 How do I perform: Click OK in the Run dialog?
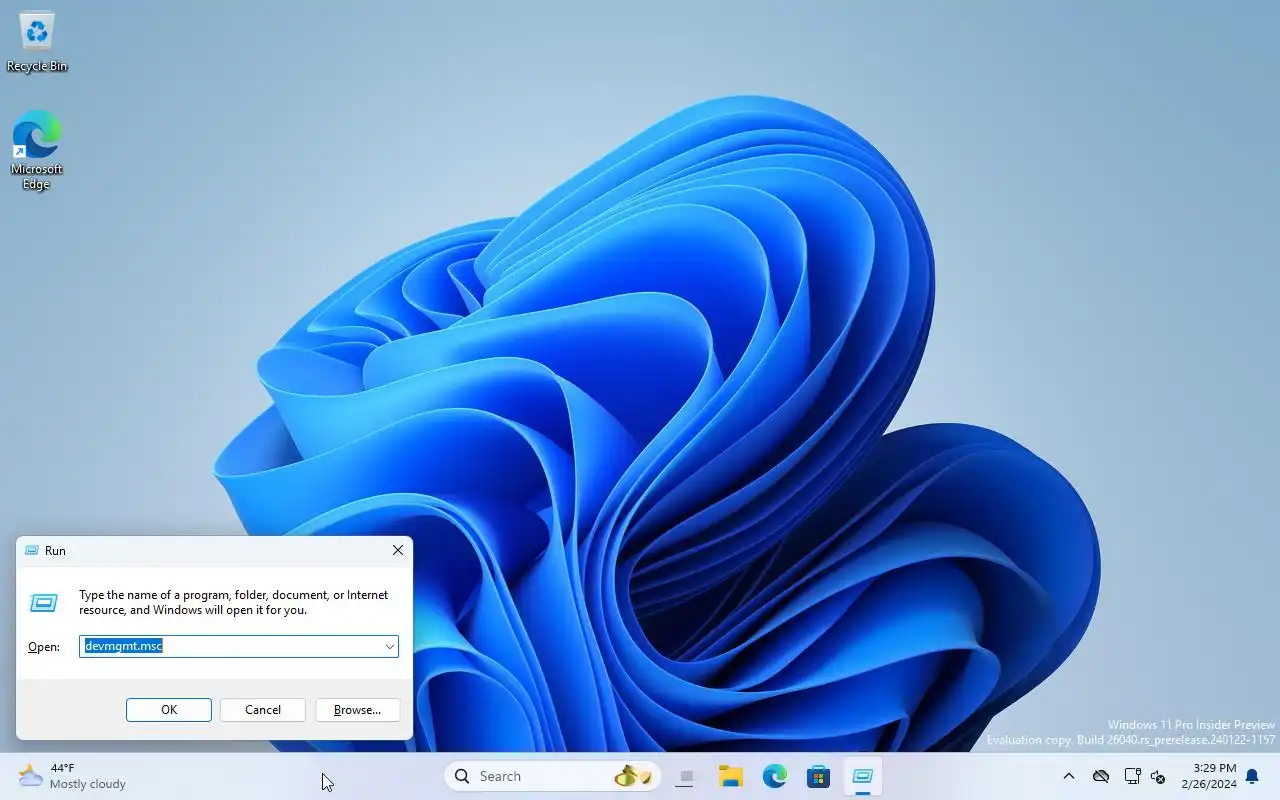(x=169, y=710)
